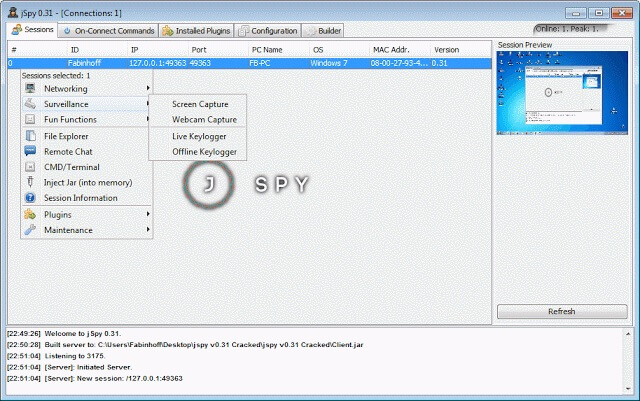Click the 08-00-27-93-4... MAC address cell
Image resolution: width=640 pixels, height=401 pixels.
click(400, 63)
